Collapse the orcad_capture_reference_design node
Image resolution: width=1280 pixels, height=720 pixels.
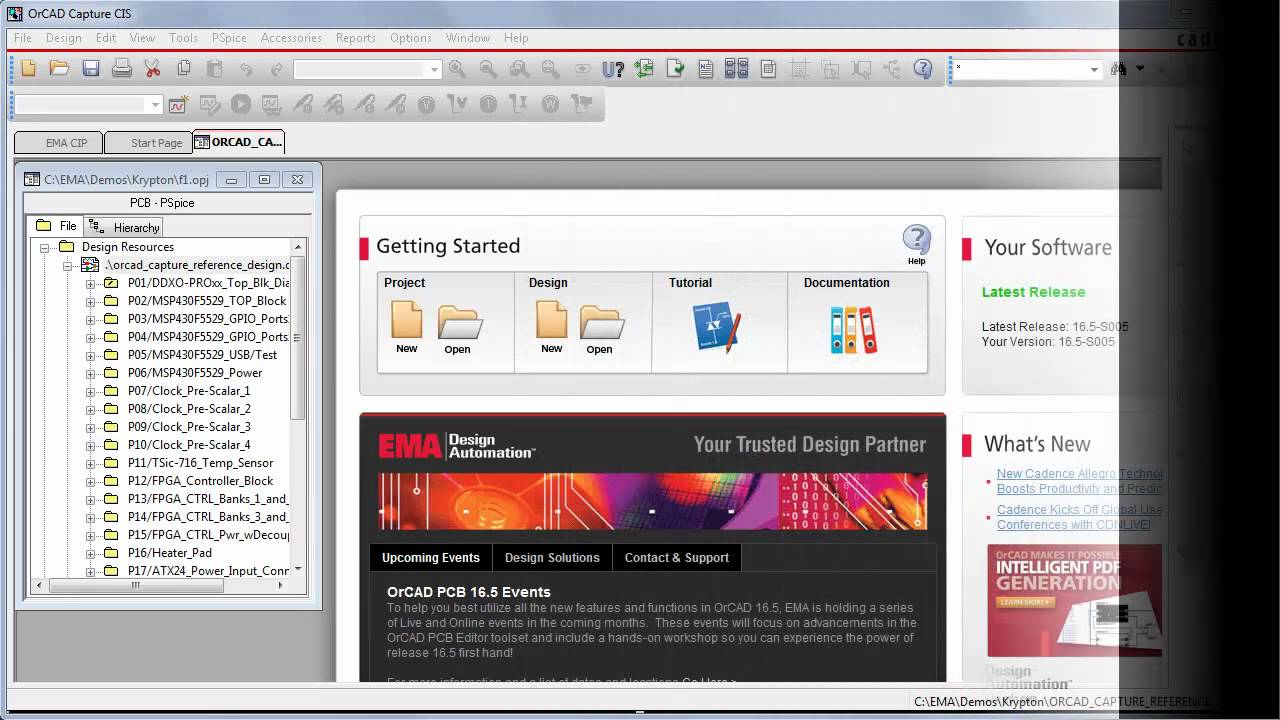click(68, 265)
